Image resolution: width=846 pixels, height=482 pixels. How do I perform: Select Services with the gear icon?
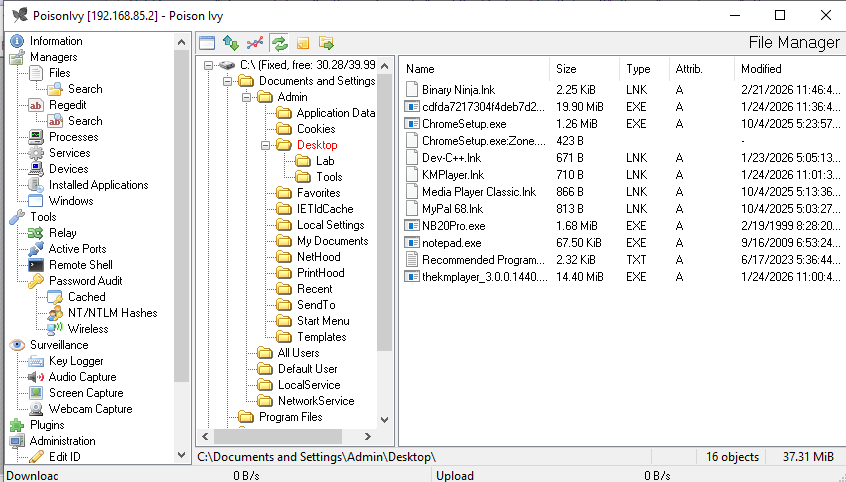69,153
